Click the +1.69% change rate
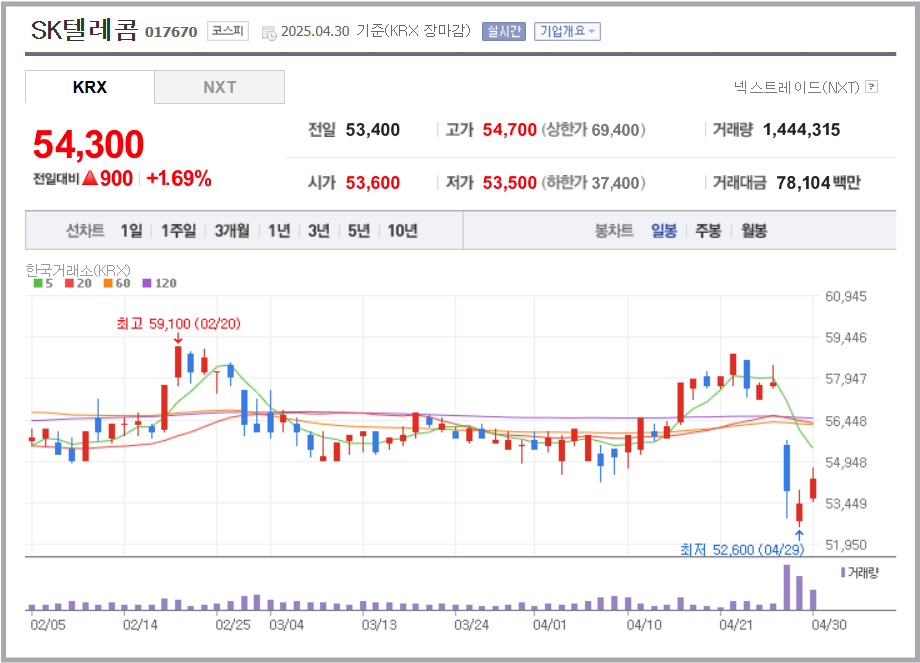Viewport: 920px width, 663px height. [x=179, y=178]
